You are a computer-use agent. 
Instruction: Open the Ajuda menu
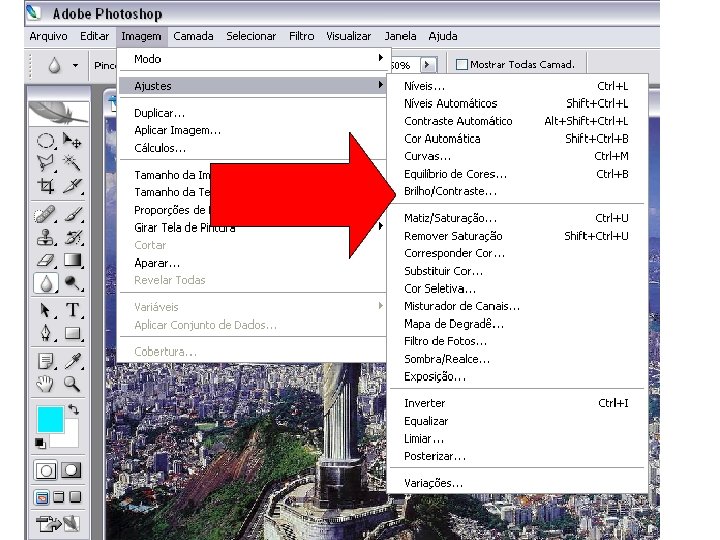pos(443,36)
